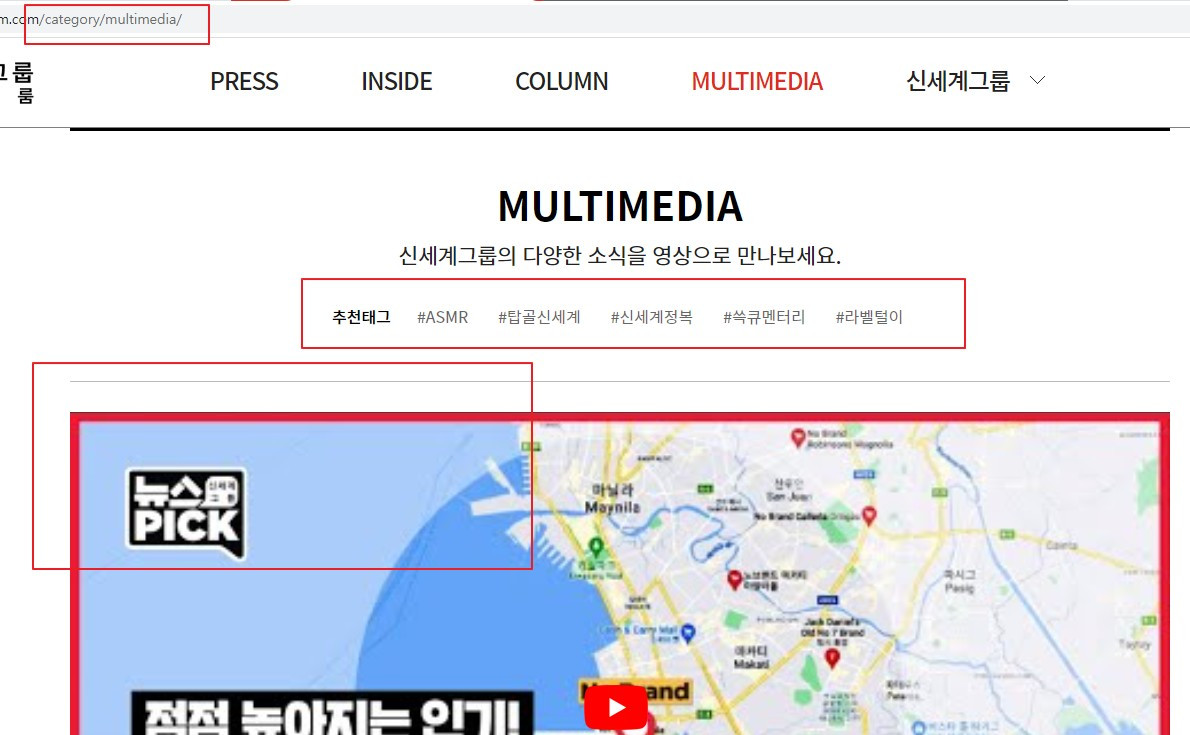Open the COLUMN menu
1190x735 pixels.
(x=562, y=81)
